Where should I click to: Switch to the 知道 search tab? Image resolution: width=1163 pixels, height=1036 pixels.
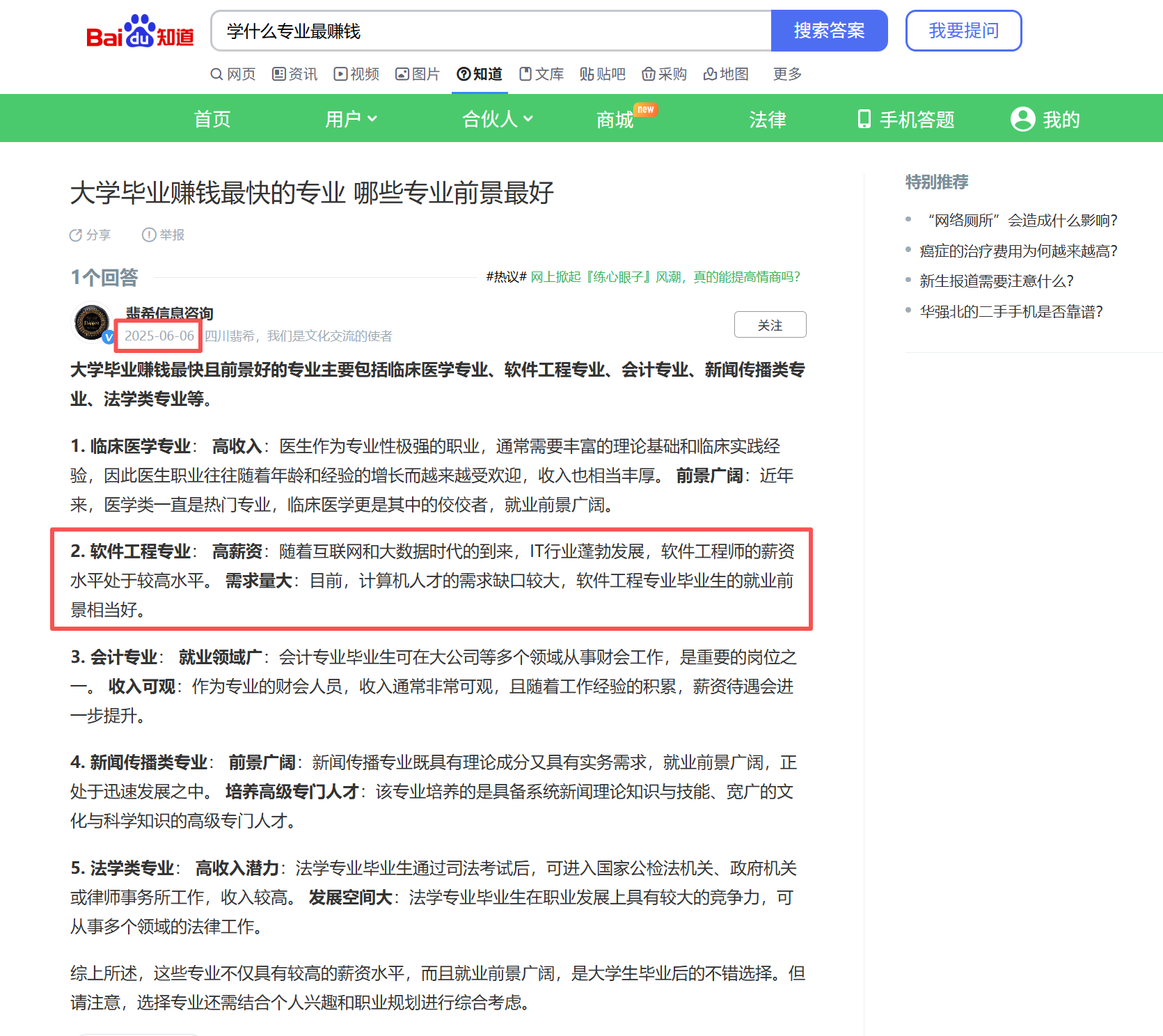[479, 74]
